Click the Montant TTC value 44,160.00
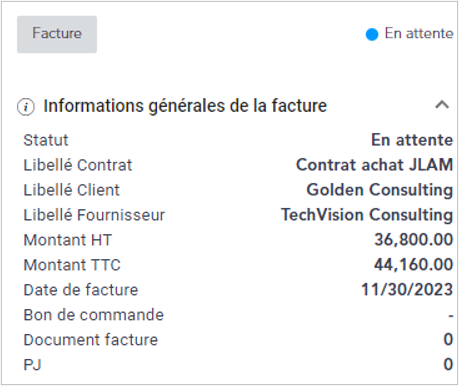The image size is (459, 386). [414, 265]
